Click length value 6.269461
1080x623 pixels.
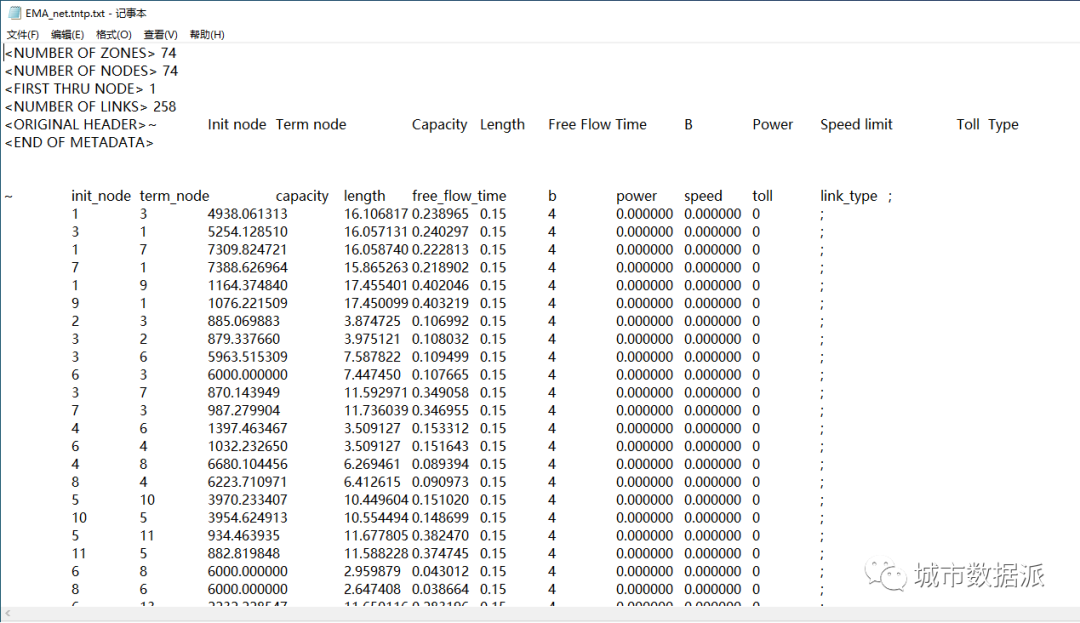click(372, 465)
